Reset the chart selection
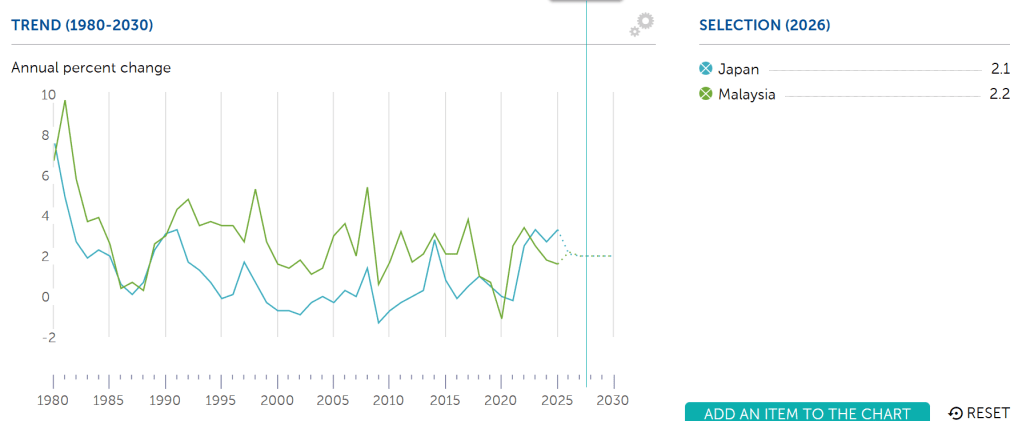Image resolution: width=1022 pixels, height=421 pixels. point(979,413)
